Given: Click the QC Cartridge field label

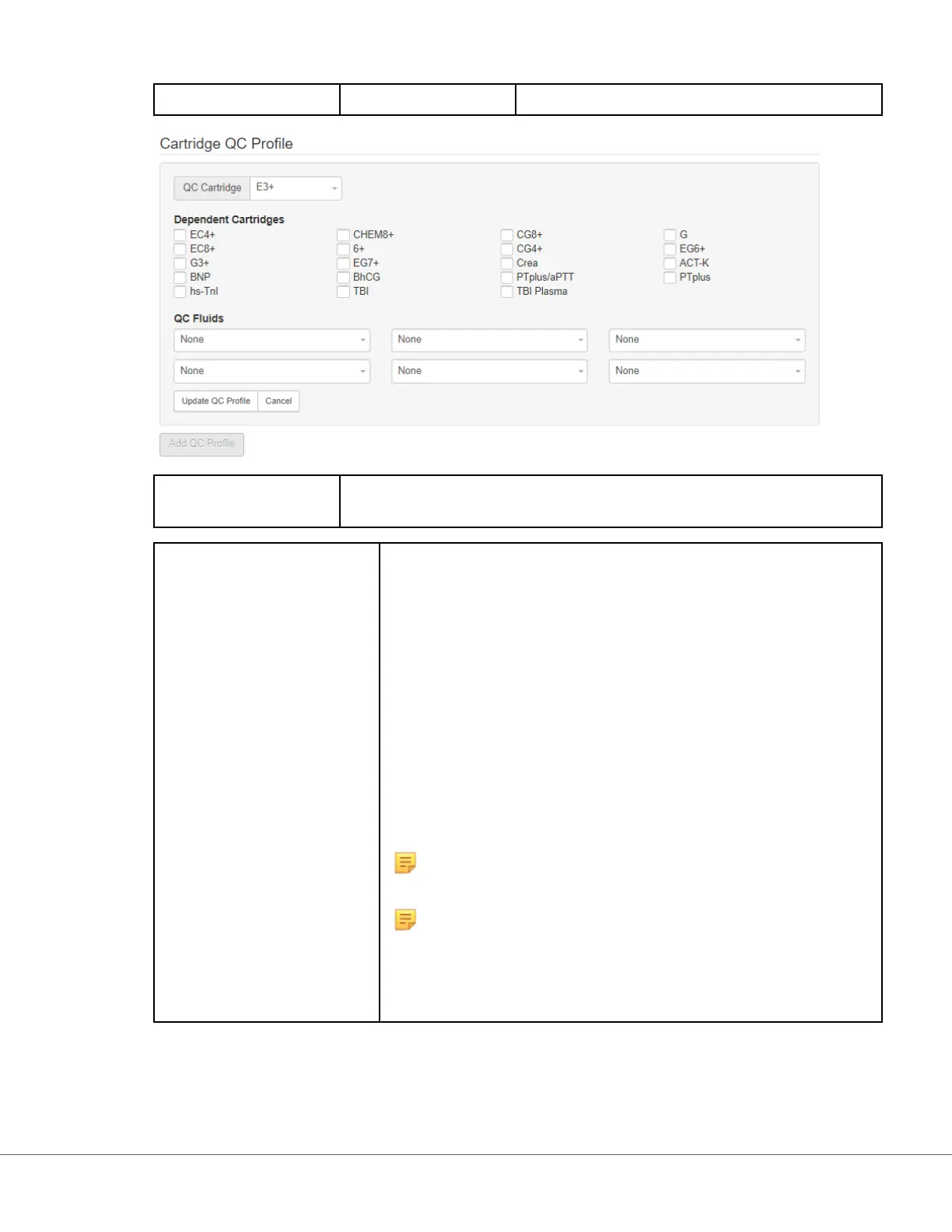Looking at the screenshot, I should (212, 188).
